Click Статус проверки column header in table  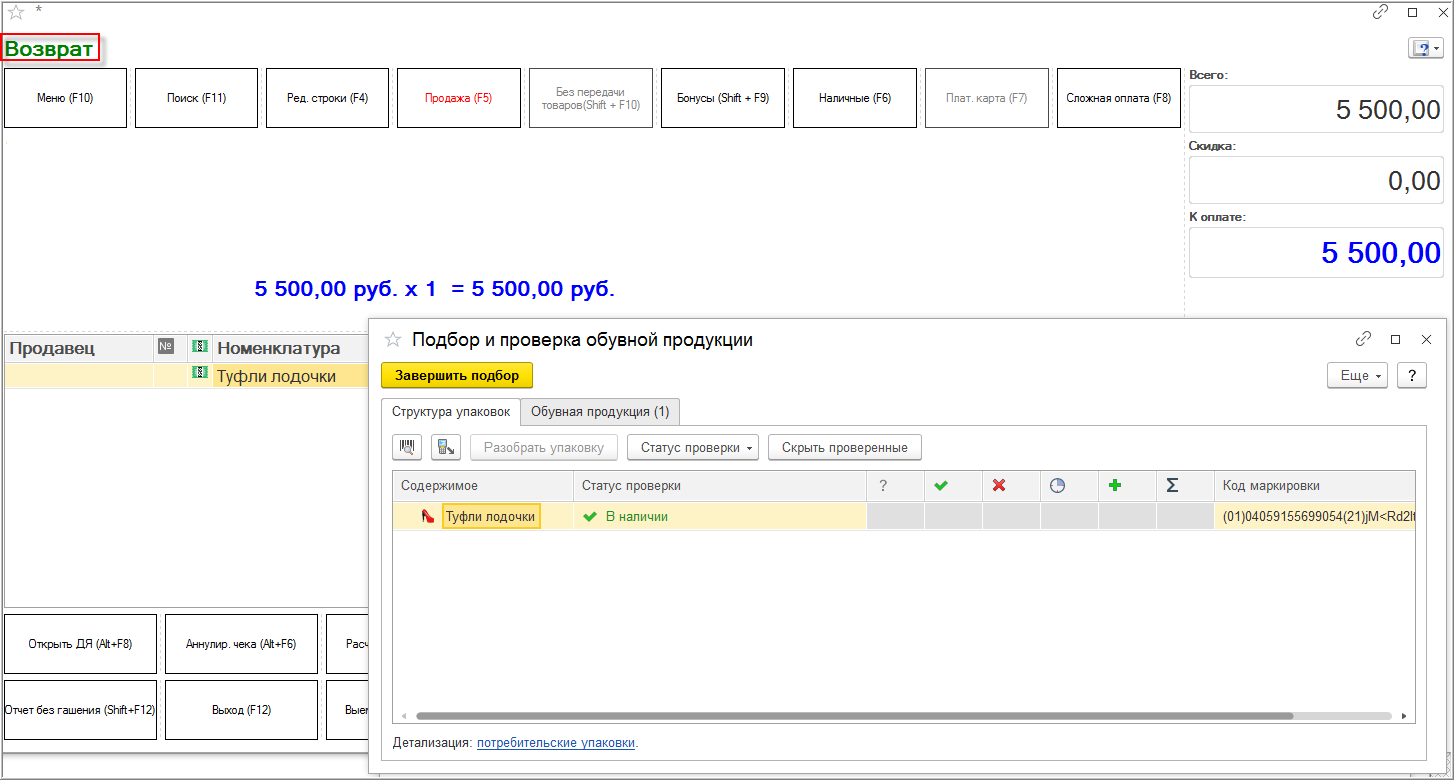tap(720, 486)
